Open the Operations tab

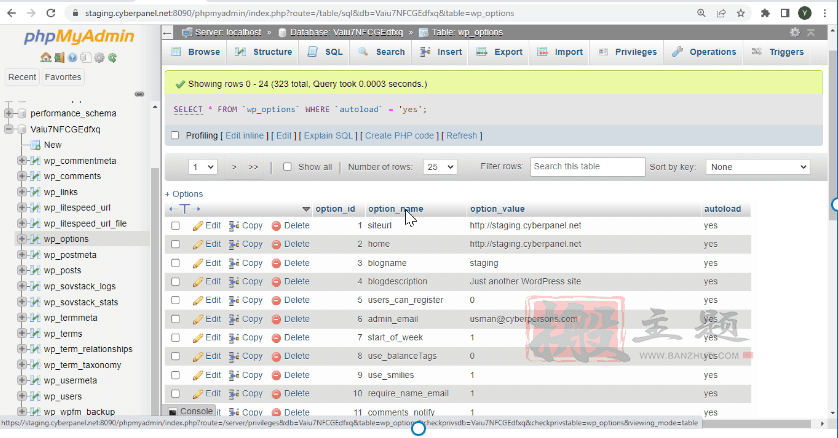coord(704,52)
